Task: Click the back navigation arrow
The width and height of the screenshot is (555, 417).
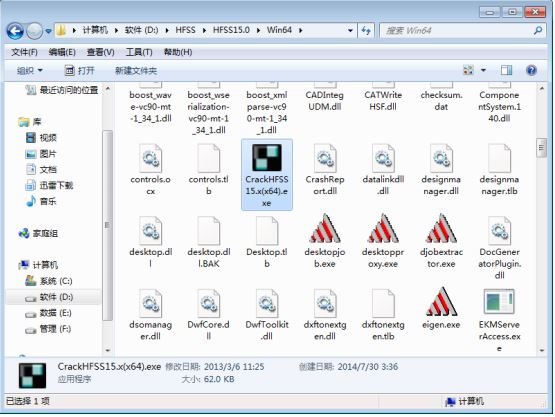Action: point(15,31)
